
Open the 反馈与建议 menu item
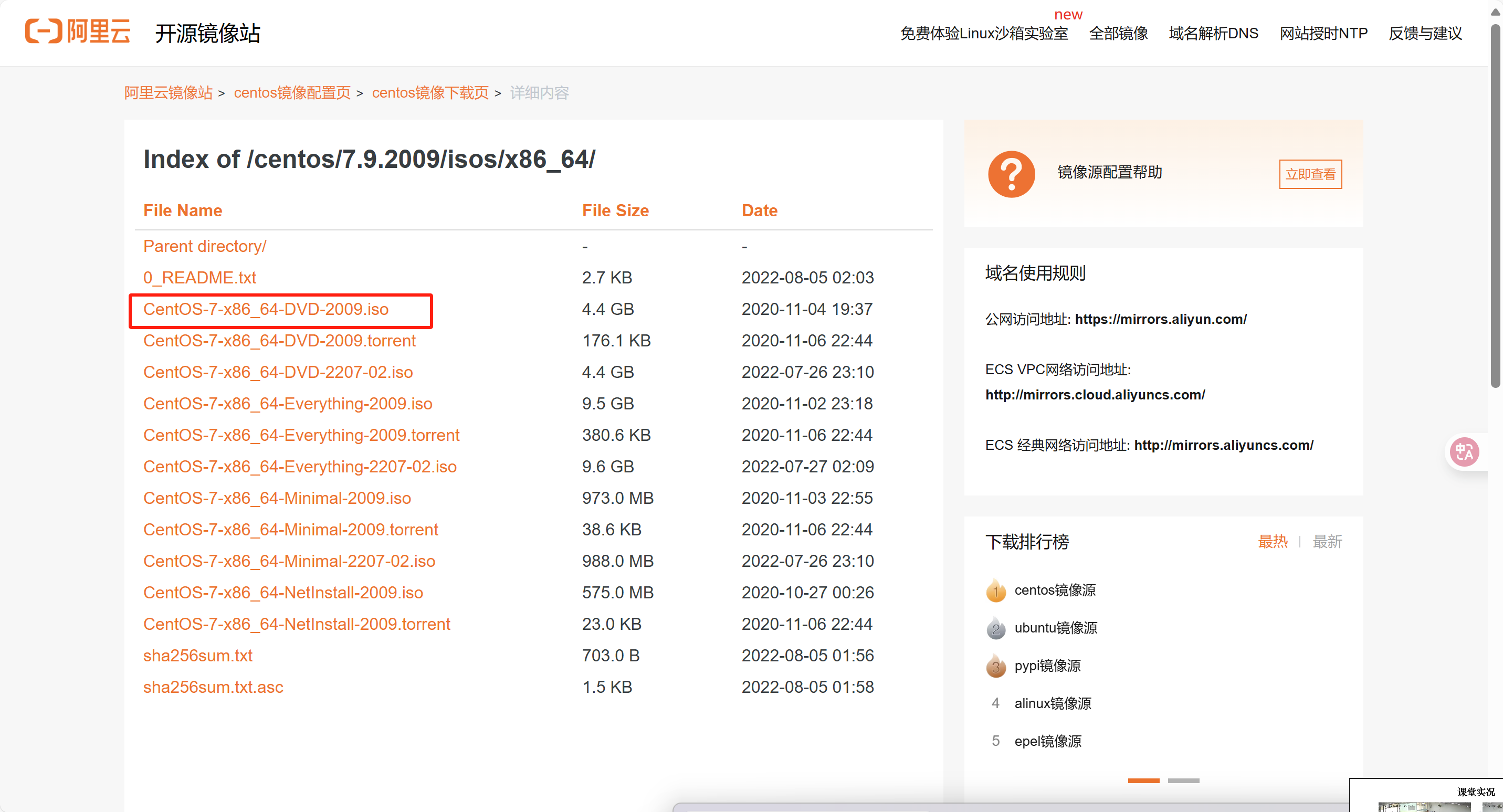click(1425, 33)
